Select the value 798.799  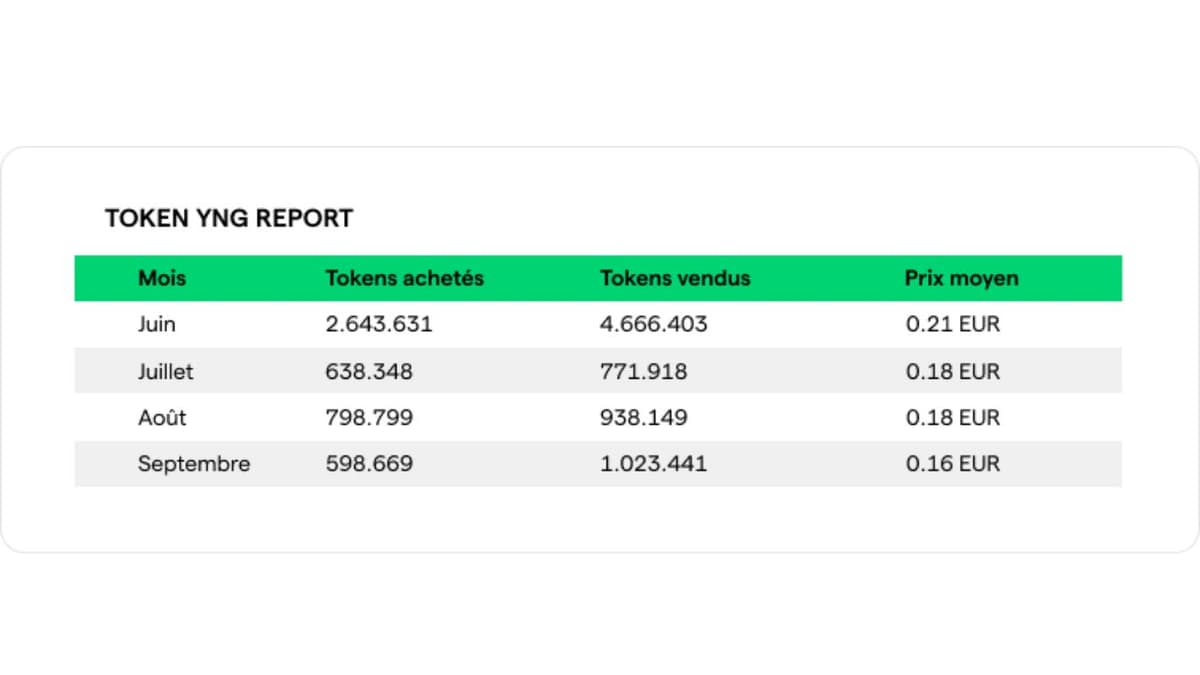[369, 417]
